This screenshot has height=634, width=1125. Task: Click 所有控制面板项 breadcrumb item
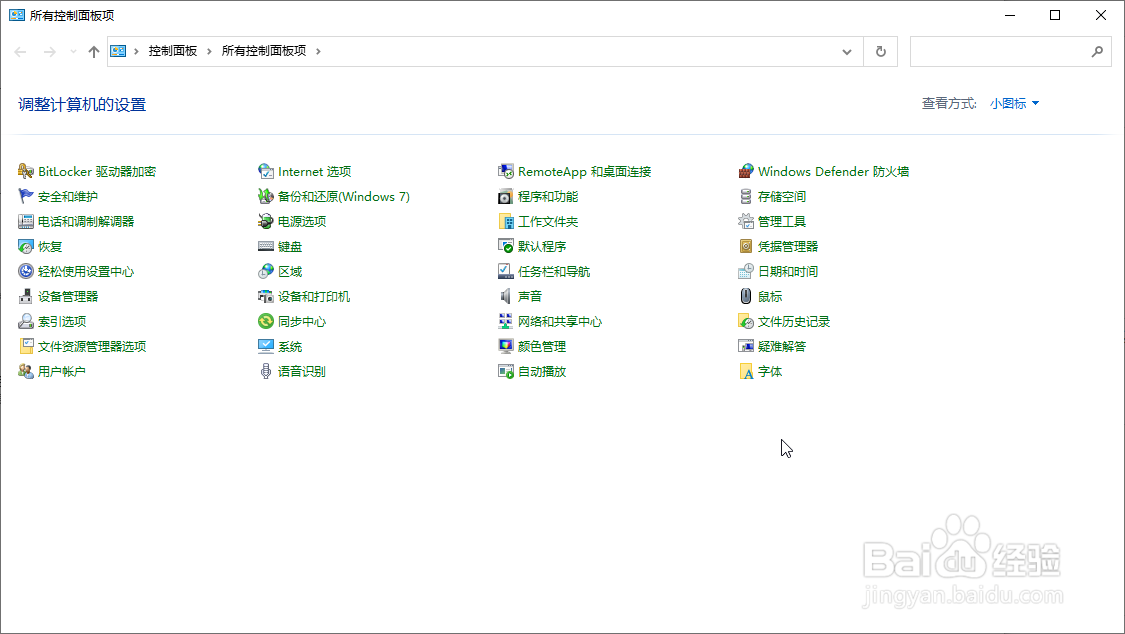(263, 51)
